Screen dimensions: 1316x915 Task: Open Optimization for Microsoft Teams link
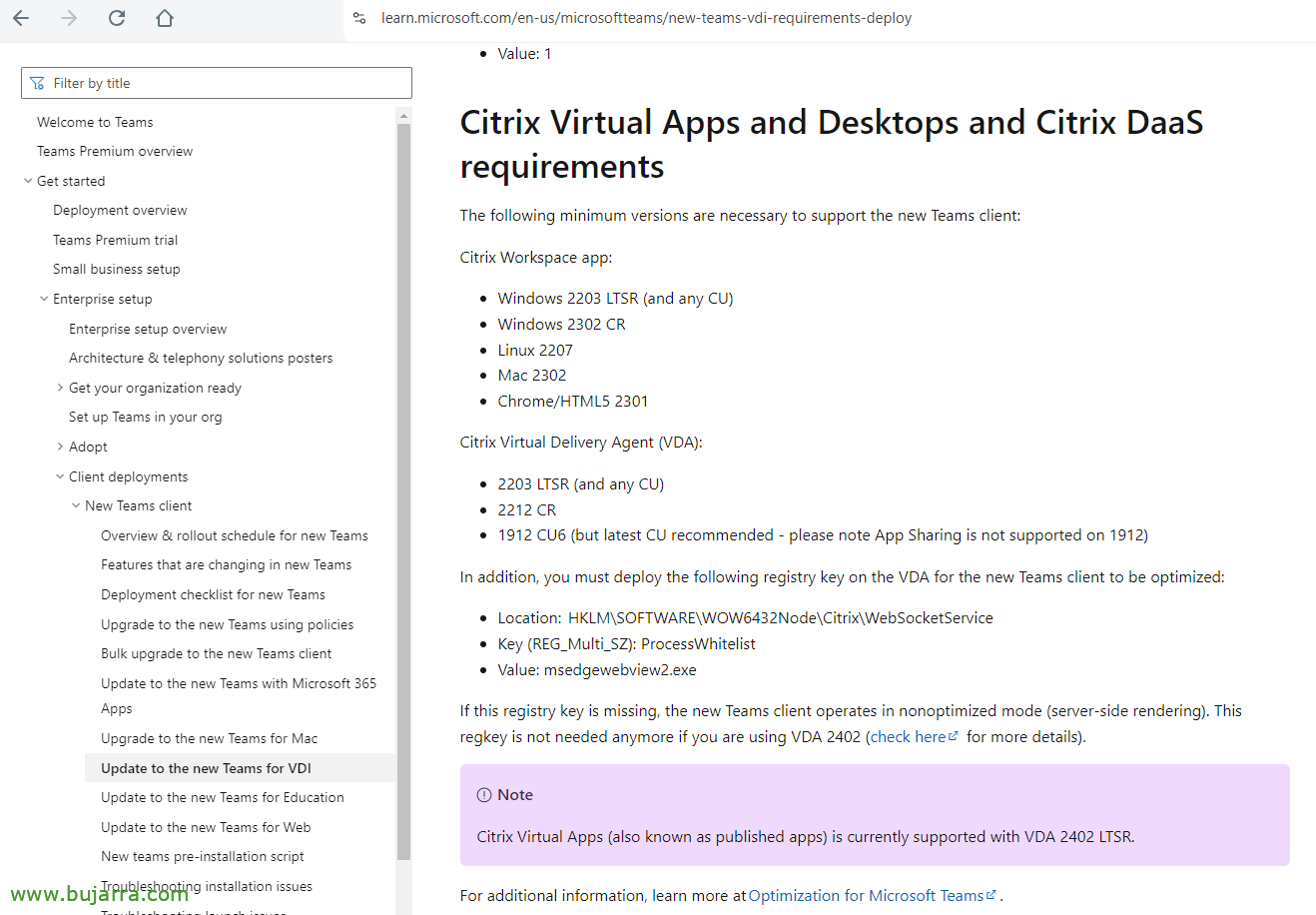click(873, 895)
